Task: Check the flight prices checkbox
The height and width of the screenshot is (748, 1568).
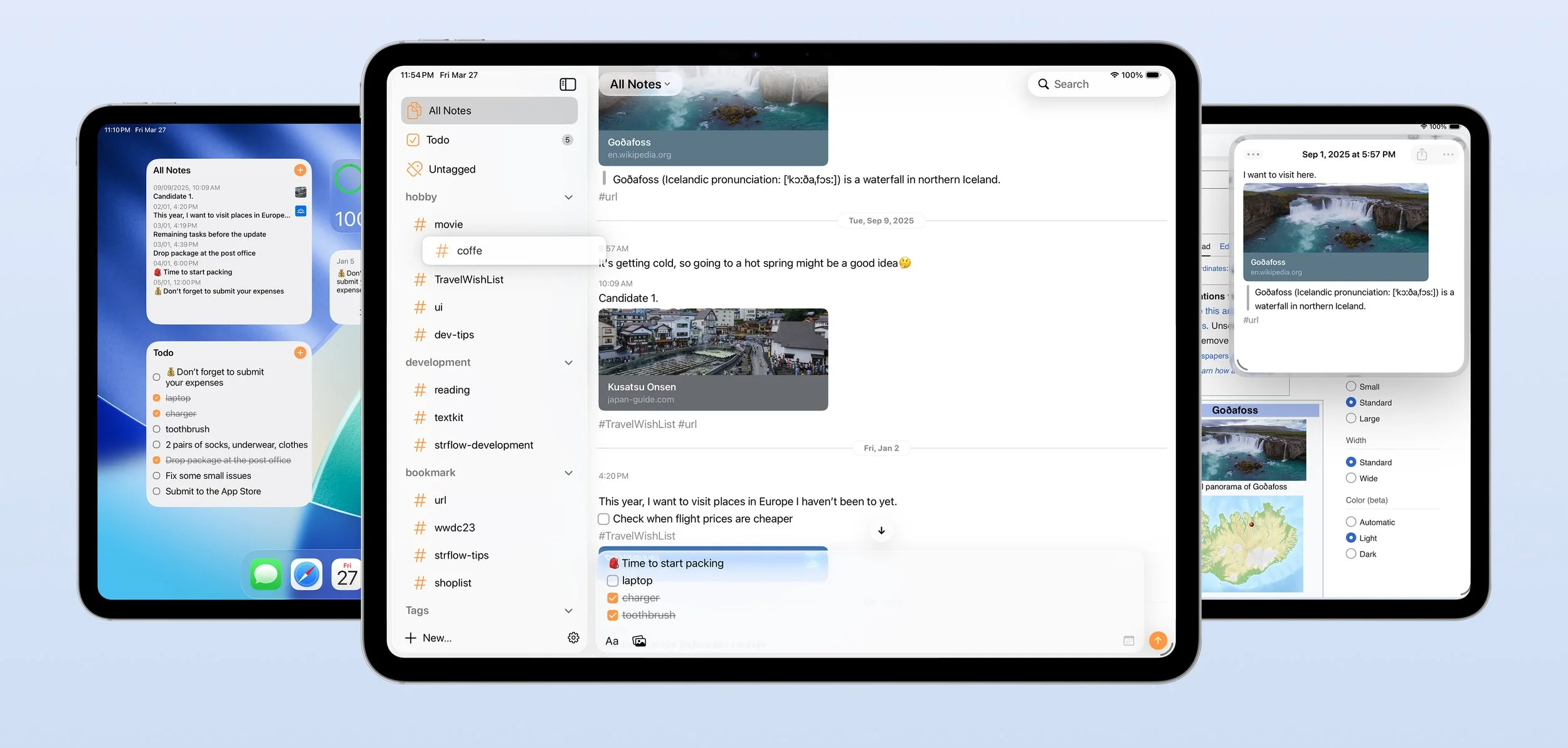Action: (x=604, y=519)
